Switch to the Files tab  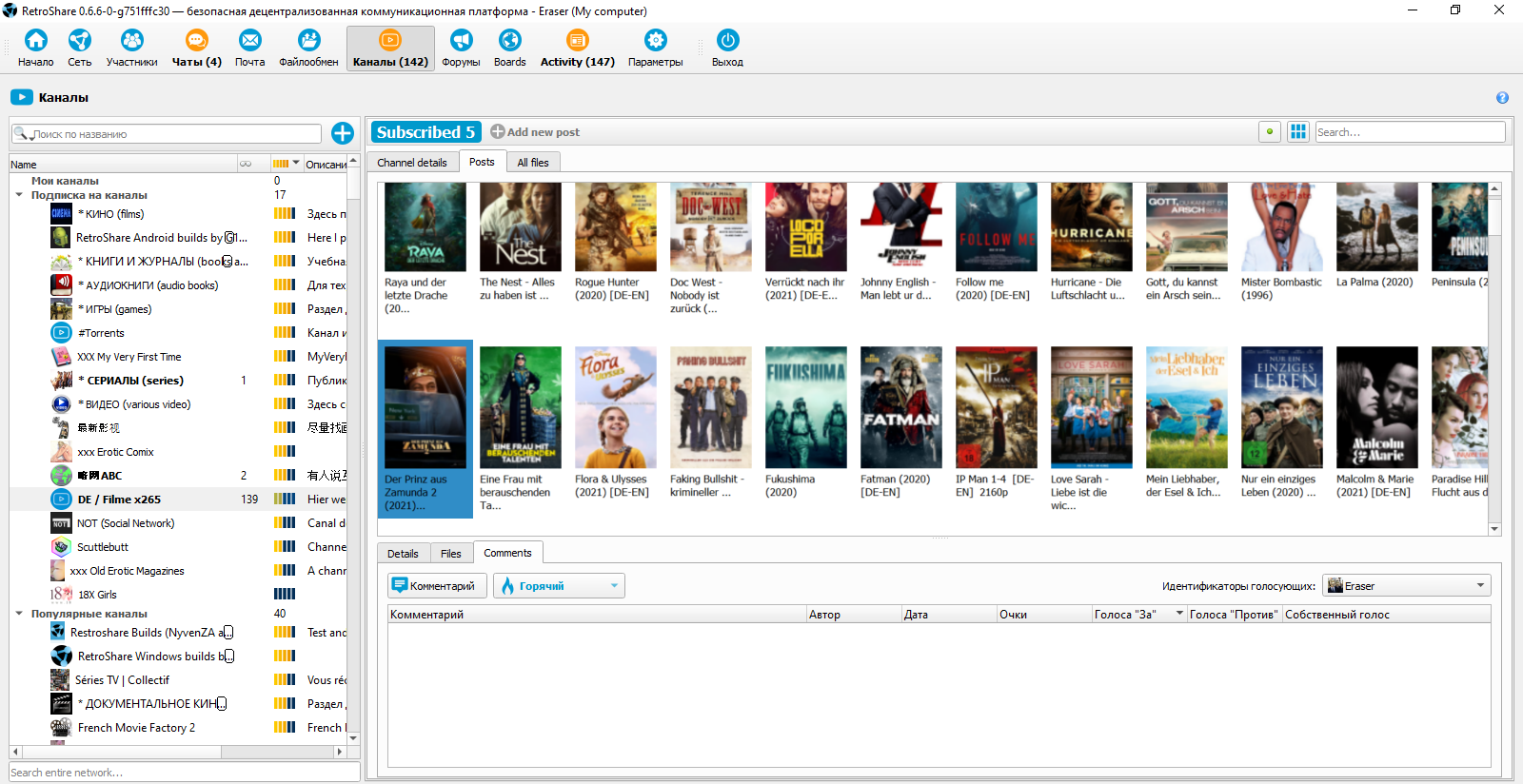coord(451,554)
